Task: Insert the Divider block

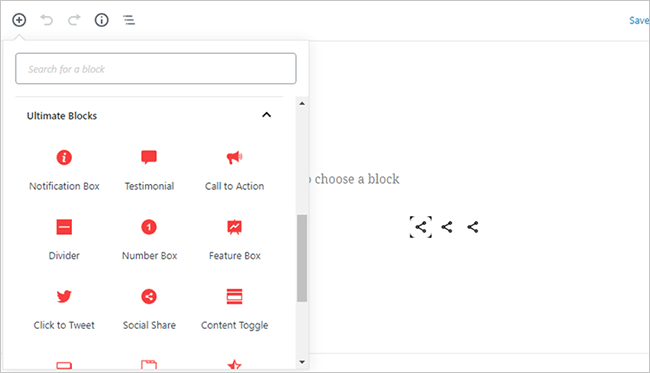Action: coord(64,240)
